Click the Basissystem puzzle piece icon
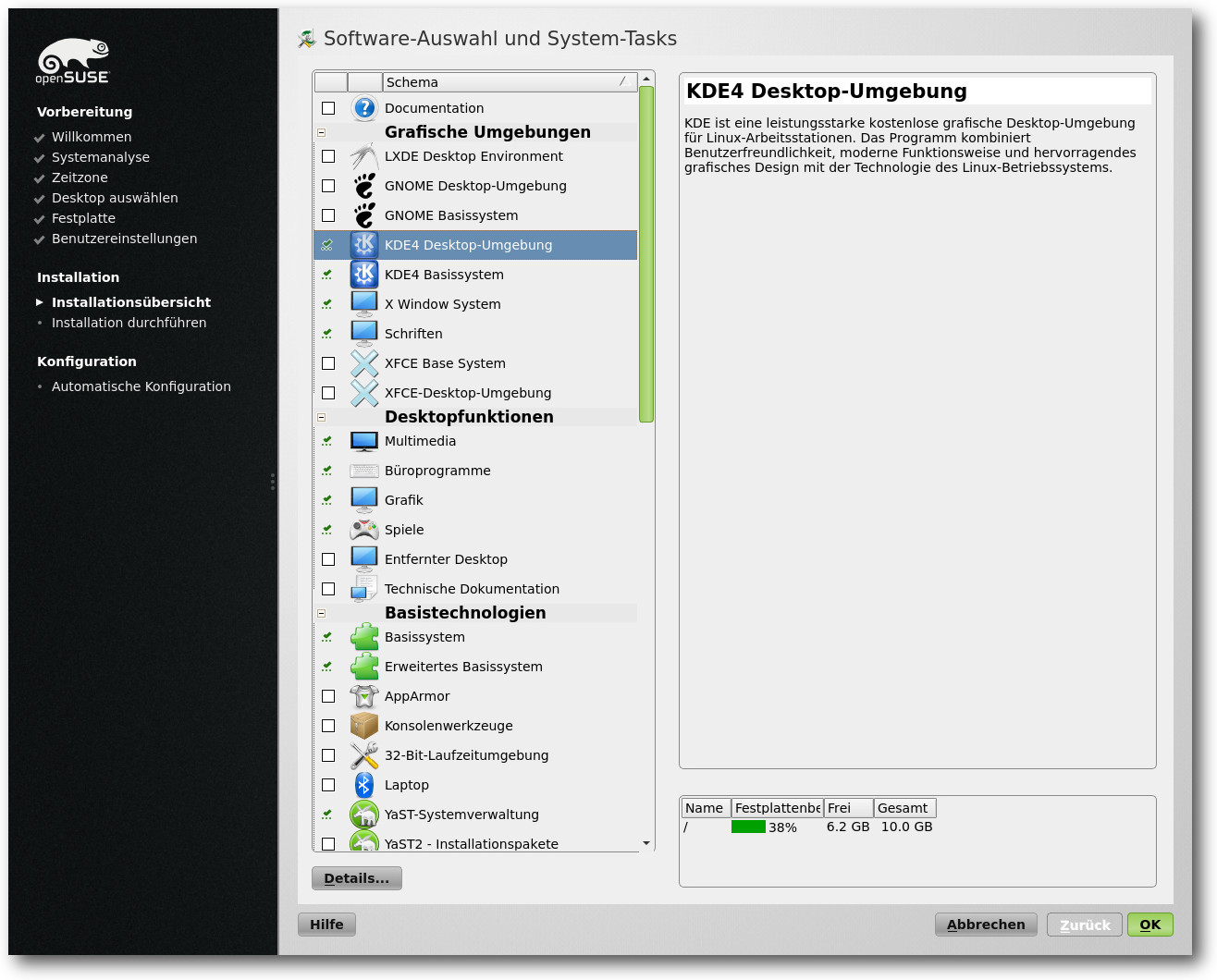The width and height of the screenshot is (1217, 980). pyautogui.click(x=364, y=637)
